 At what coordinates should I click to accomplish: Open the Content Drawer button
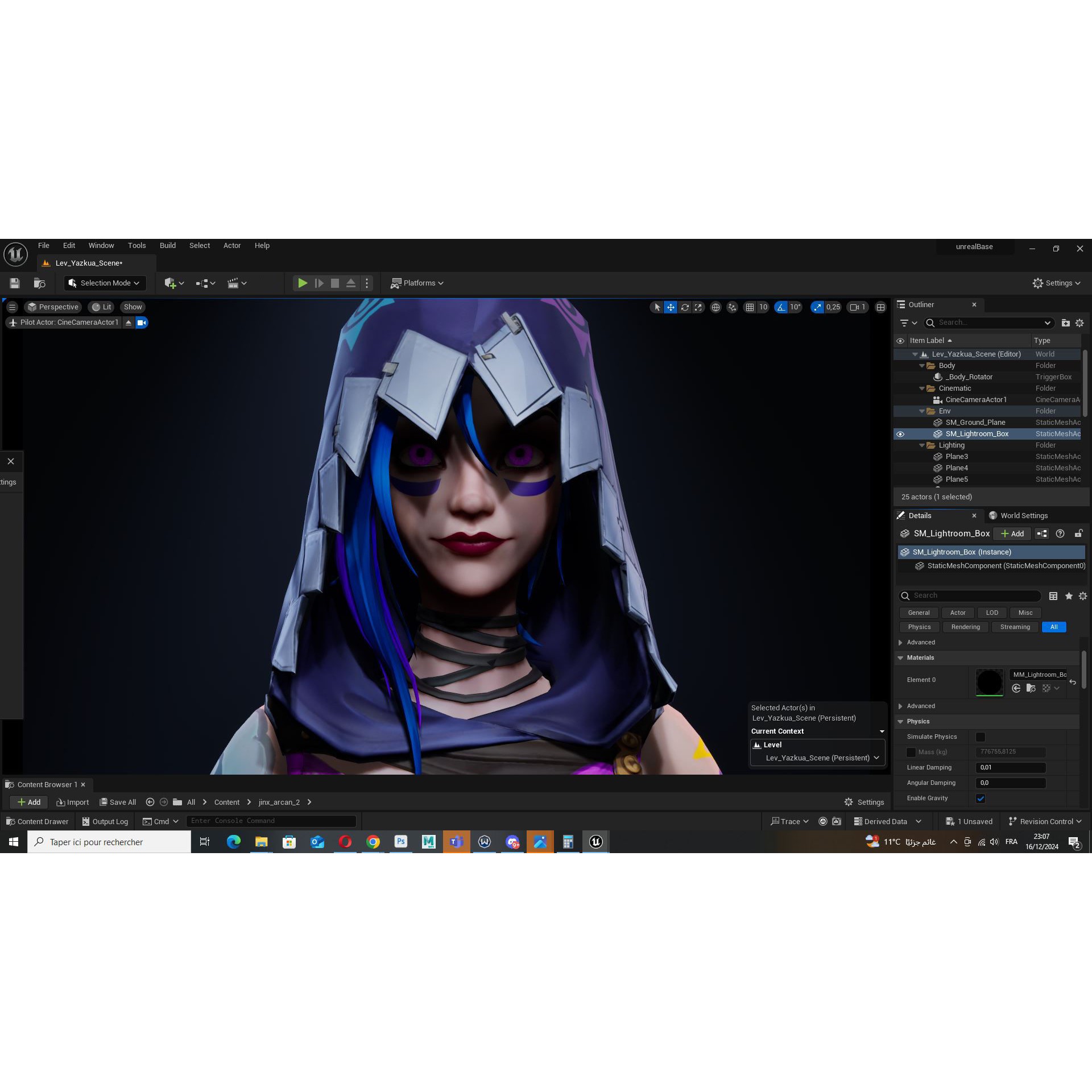(37, 822)
